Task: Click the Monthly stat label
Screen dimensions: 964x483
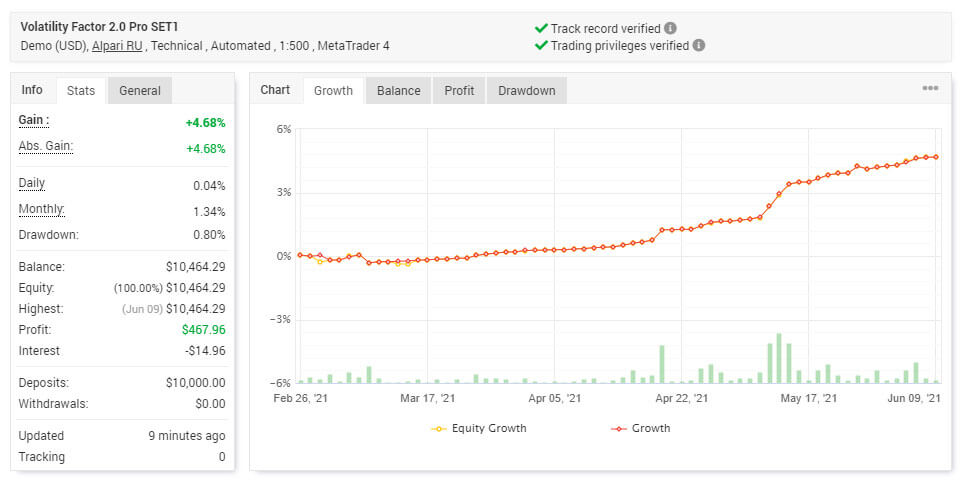Action: [42, 209]
